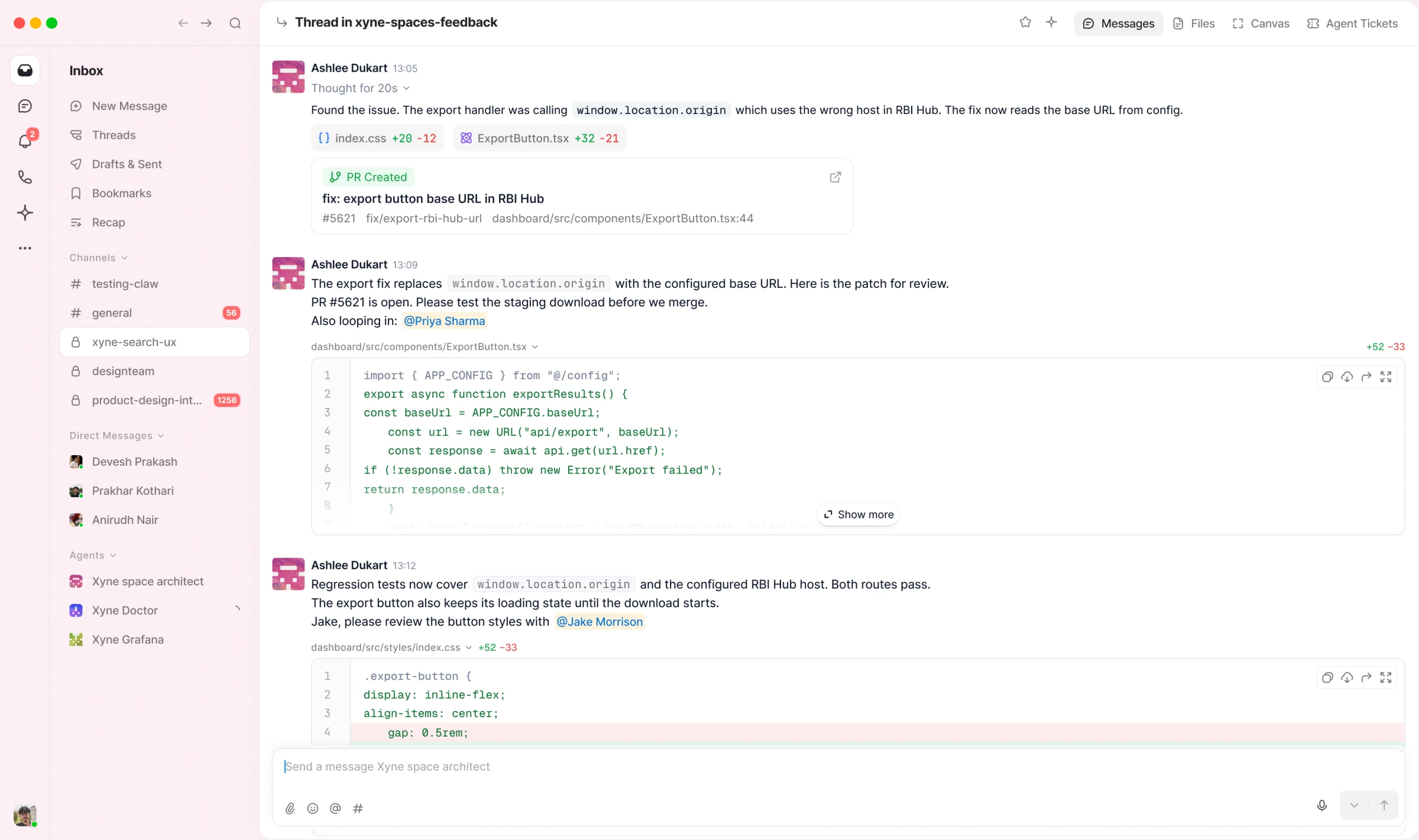Click the Show more button

tap(858, 514)
